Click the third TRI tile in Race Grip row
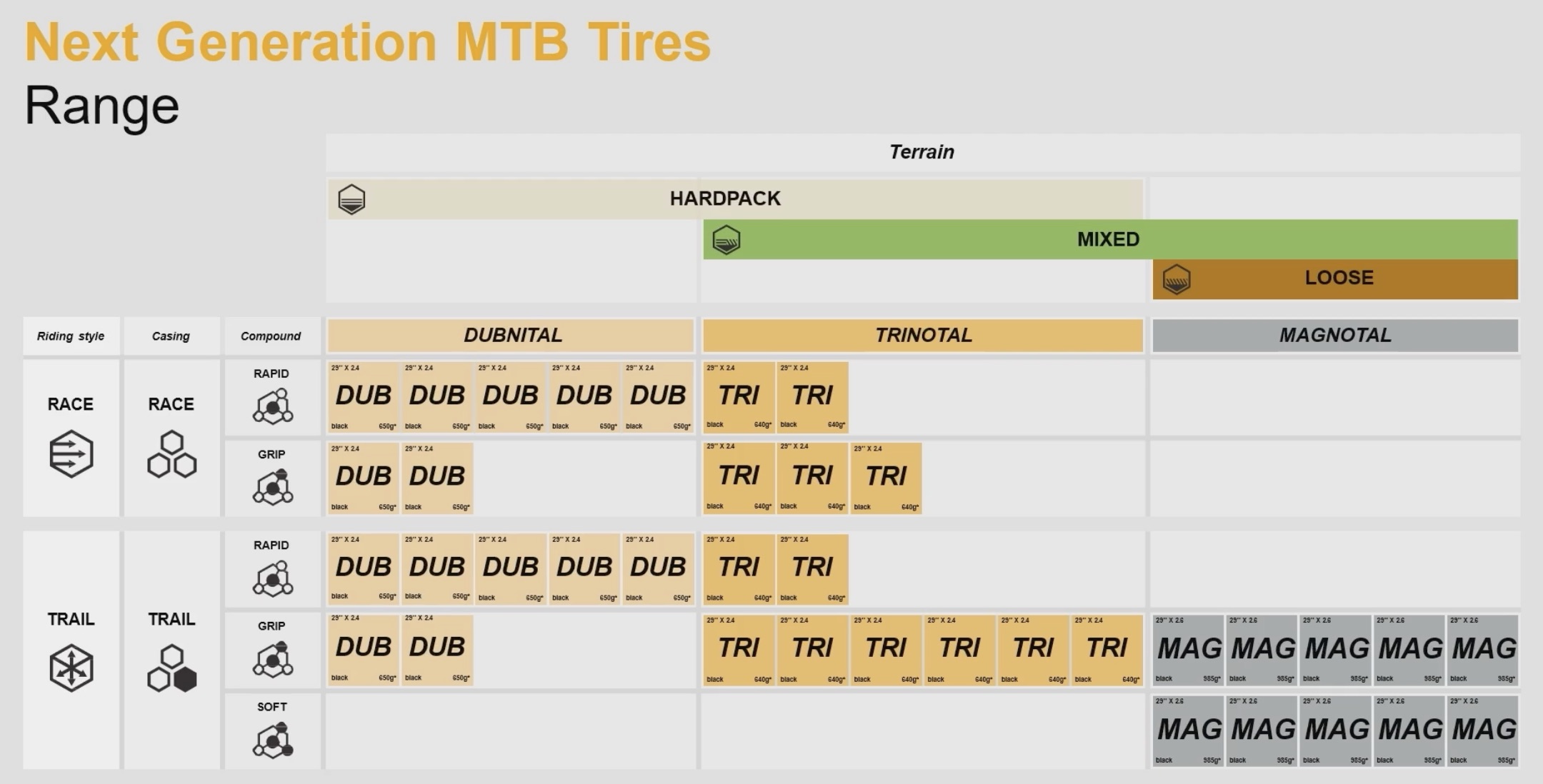1543x784 pixels. (x=886, y=477)
